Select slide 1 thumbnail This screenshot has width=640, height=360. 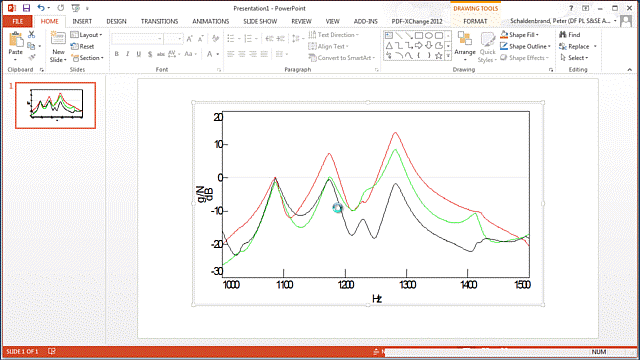point(56,105)
